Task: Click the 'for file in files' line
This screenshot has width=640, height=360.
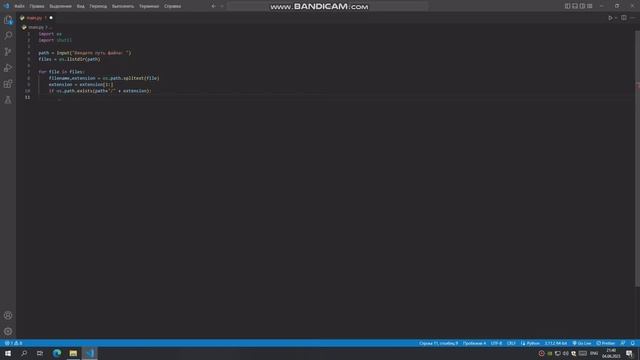Action: (61, 72)
